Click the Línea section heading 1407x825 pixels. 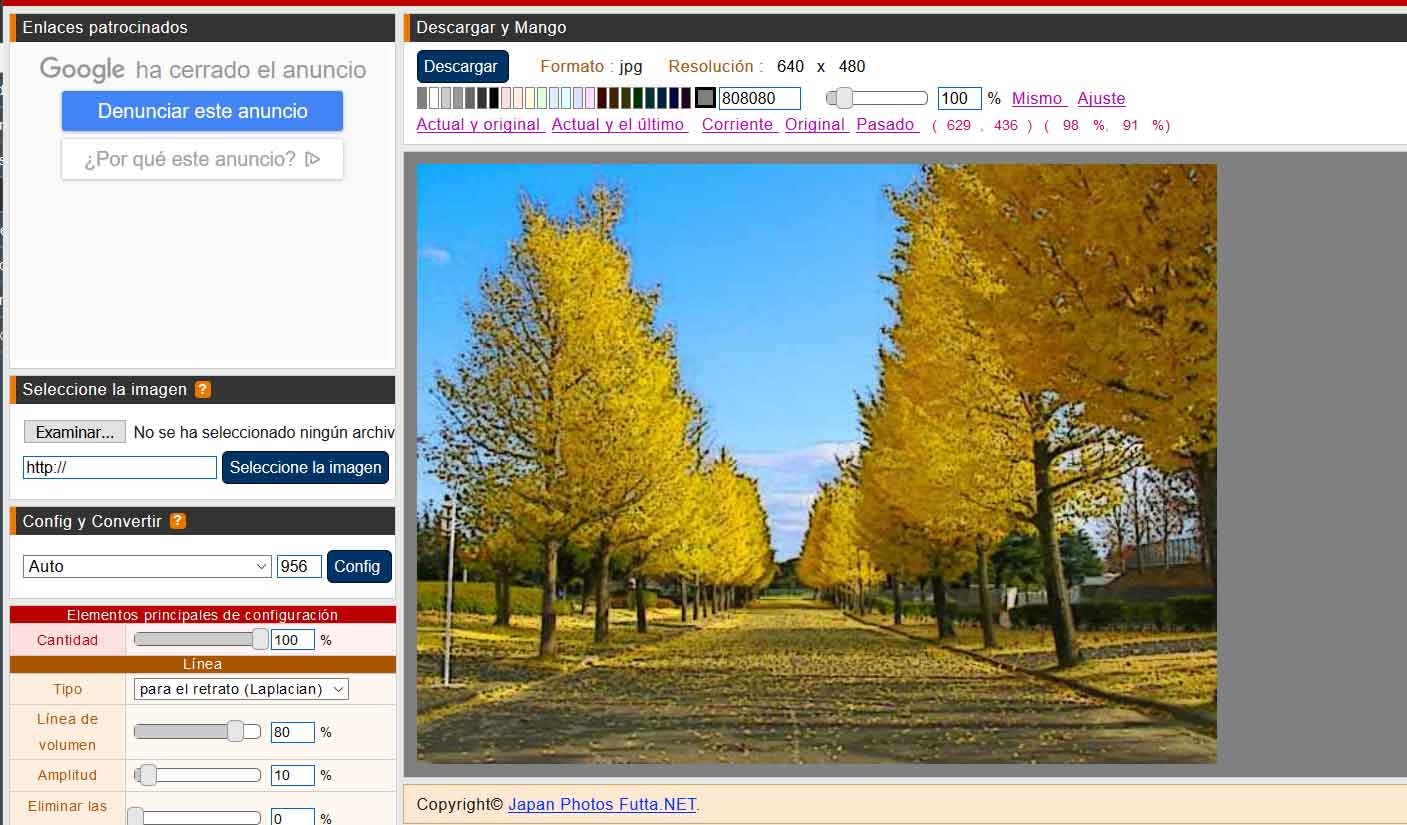point(203,664)
